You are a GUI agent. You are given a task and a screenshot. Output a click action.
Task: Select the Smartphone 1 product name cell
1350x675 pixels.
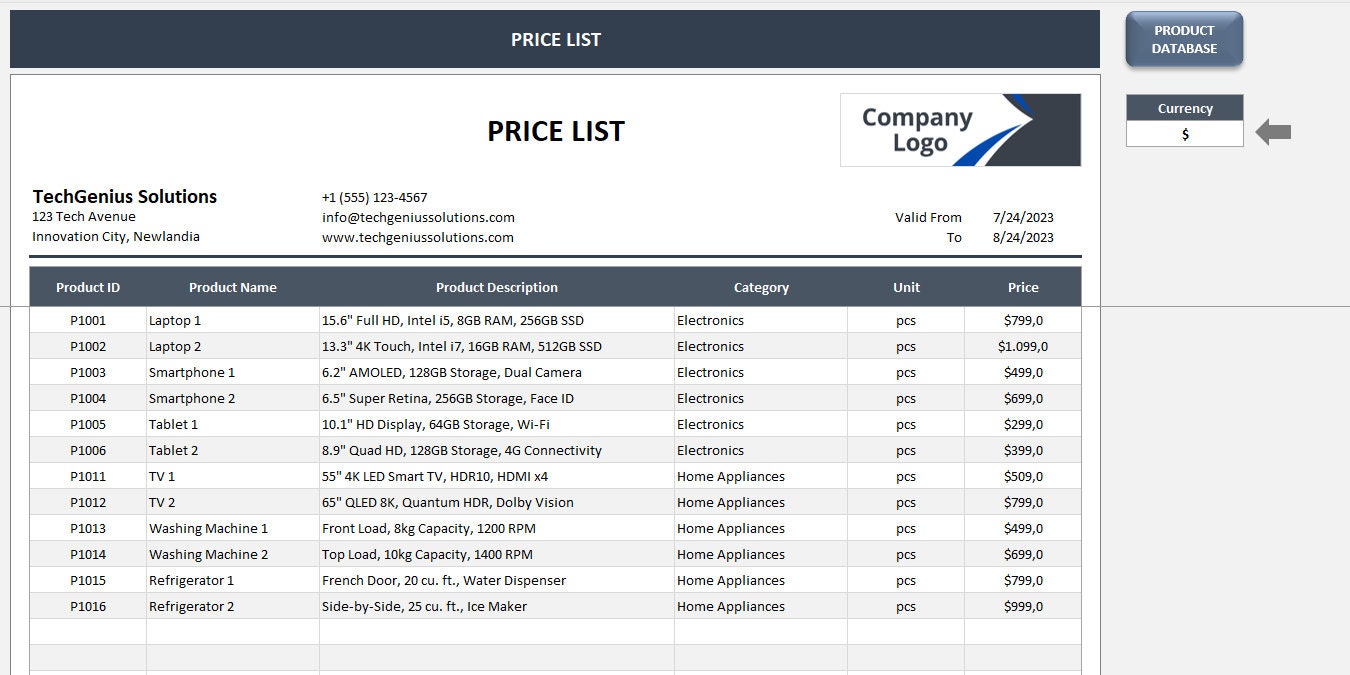(233, 372)
